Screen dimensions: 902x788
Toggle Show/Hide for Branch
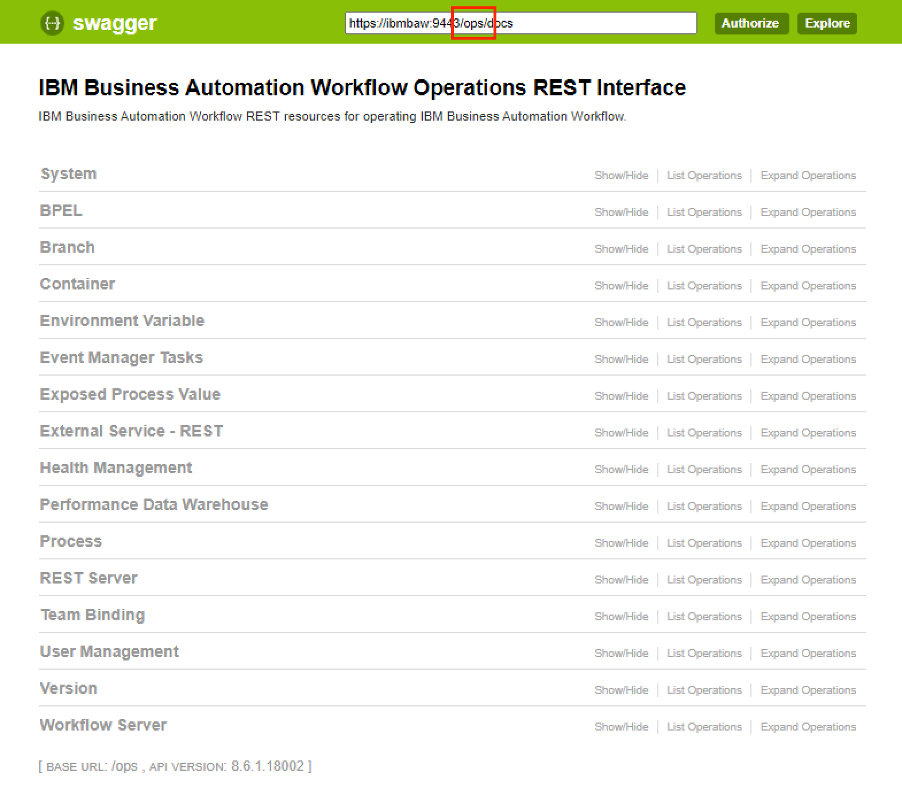tap(621, 249)
